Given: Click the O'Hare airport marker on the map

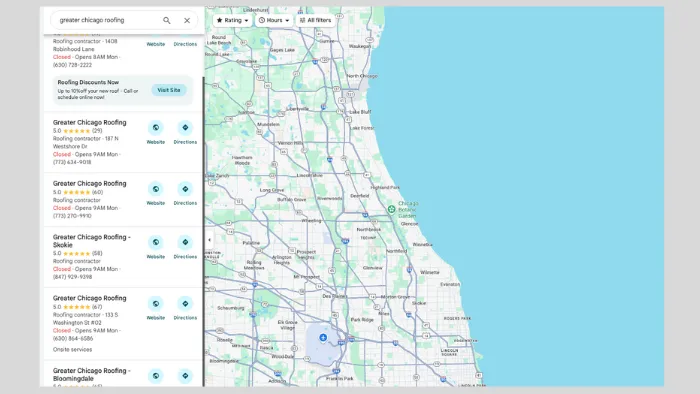Looking at the screenshot, I should coord(323,337).
